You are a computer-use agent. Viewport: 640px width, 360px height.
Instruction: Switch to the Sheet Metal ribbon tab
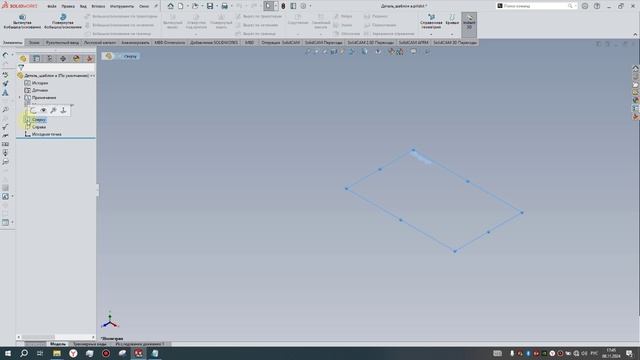point(100,42)
